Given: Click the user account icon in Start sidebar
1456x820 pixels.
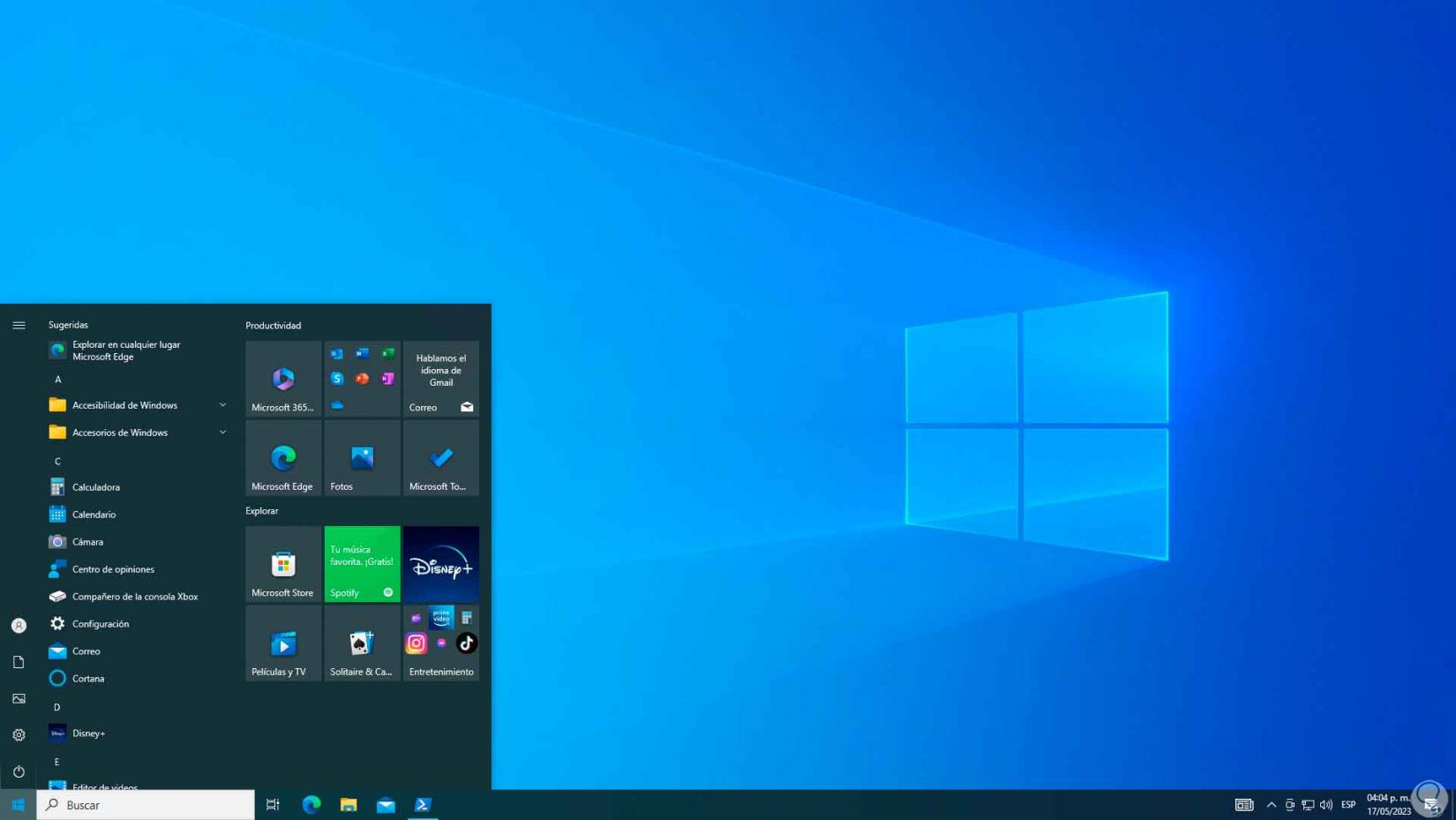Looking at the screenshot, I should (19, 626).
